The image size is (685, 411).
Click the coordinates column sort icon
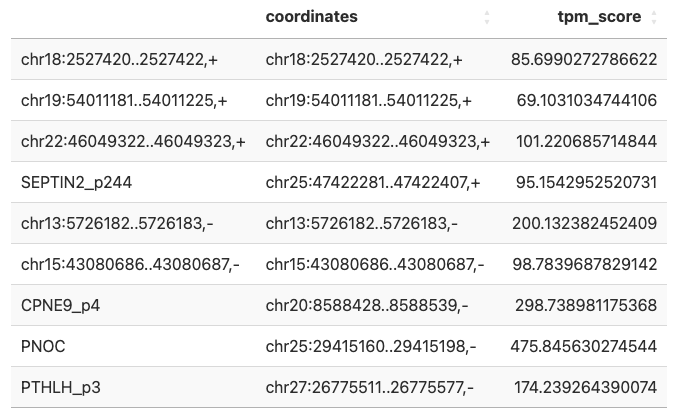(487, 18)
